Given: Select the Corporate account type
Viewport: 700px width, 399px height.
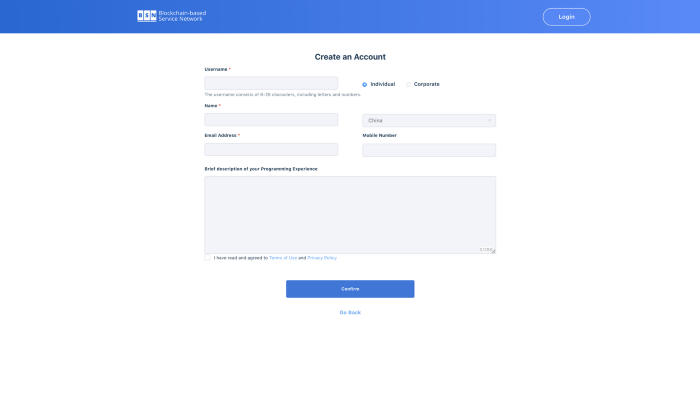Looking at the screenshot, I should click(x=422, y=84).
